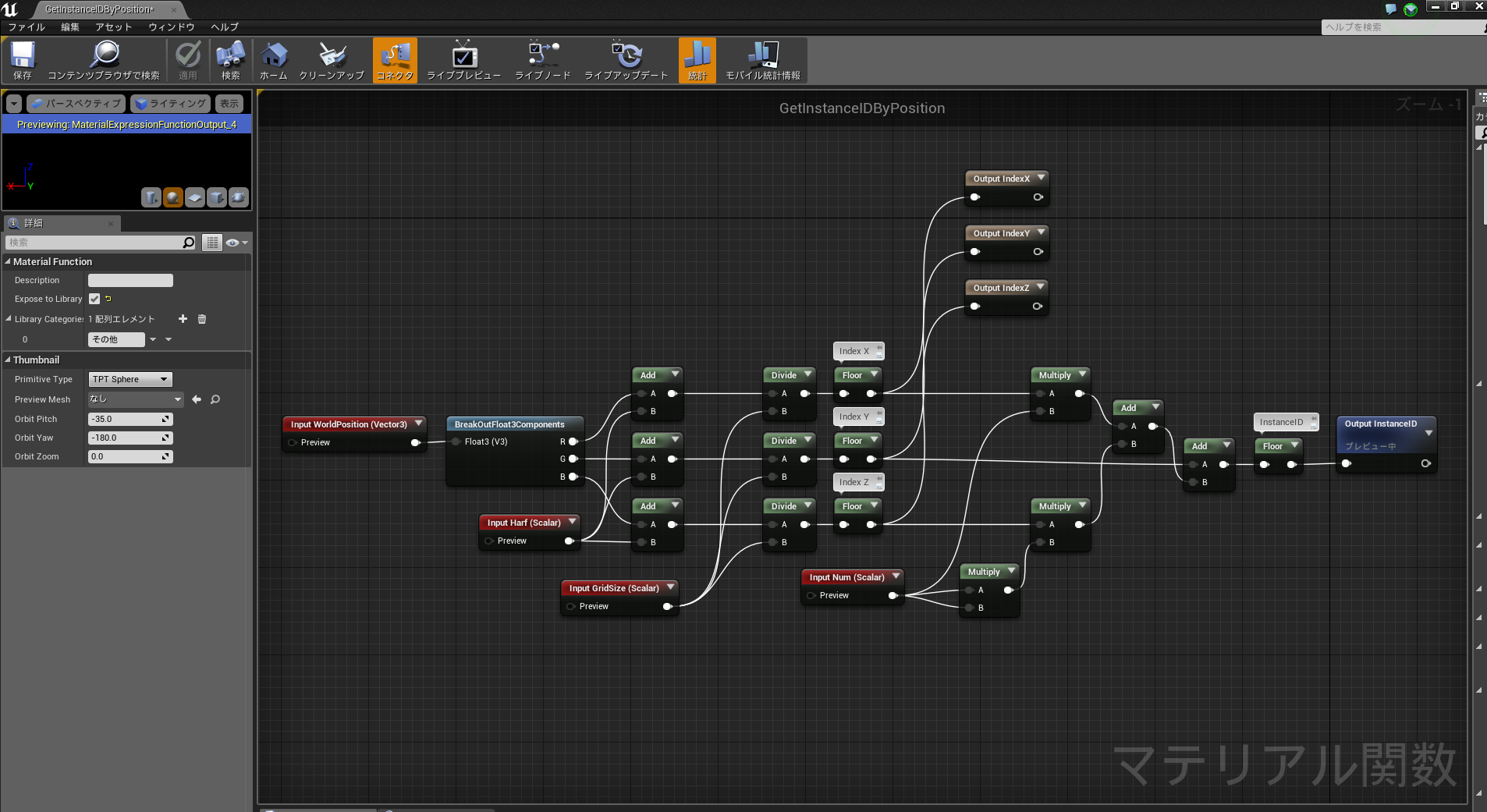The image size is (1487, 812).
Task: Click the 保存 (Save) icon
Action: coord(22,60)
